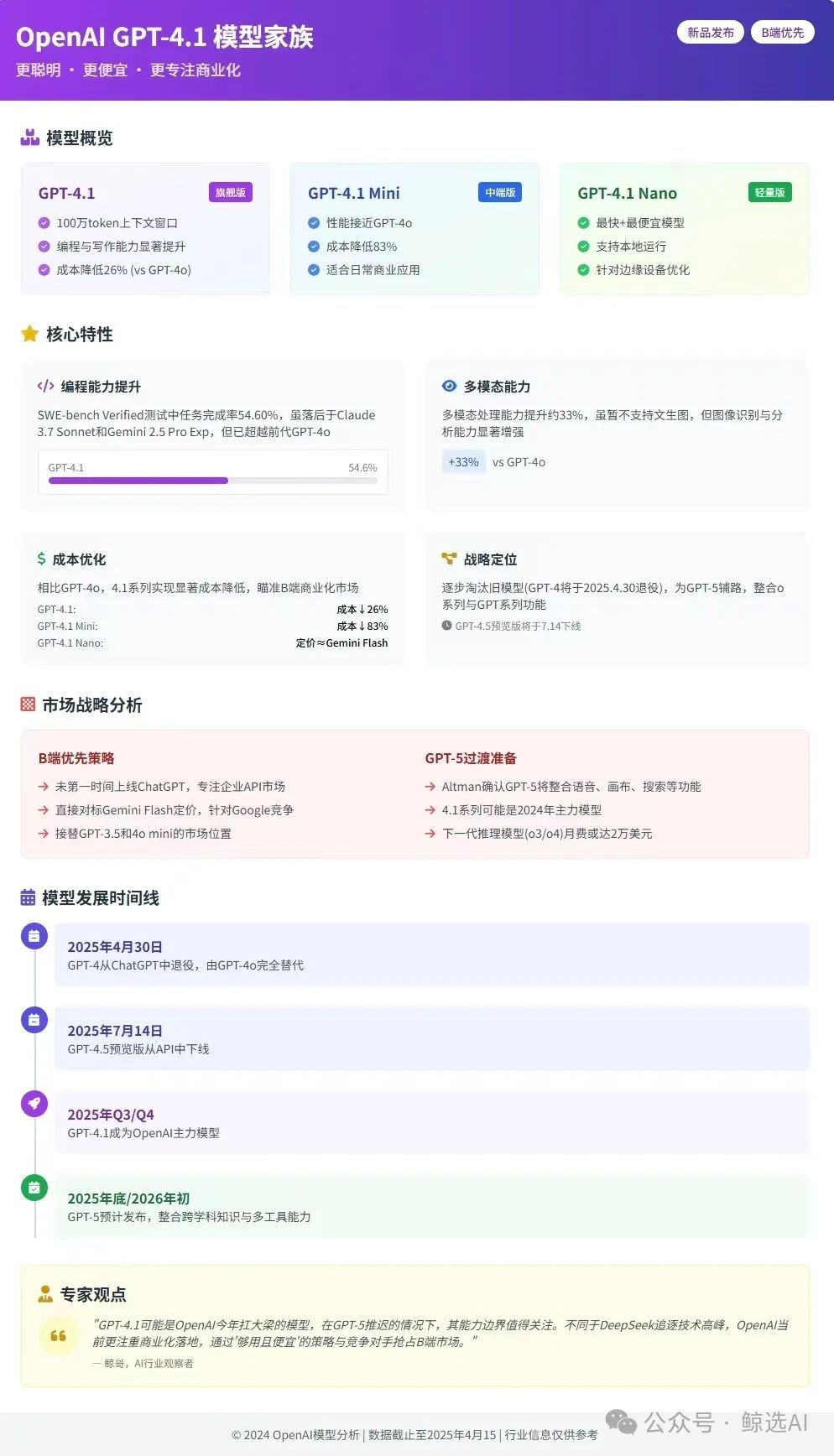Click the B端优先 badge in header

coord(782,33)
